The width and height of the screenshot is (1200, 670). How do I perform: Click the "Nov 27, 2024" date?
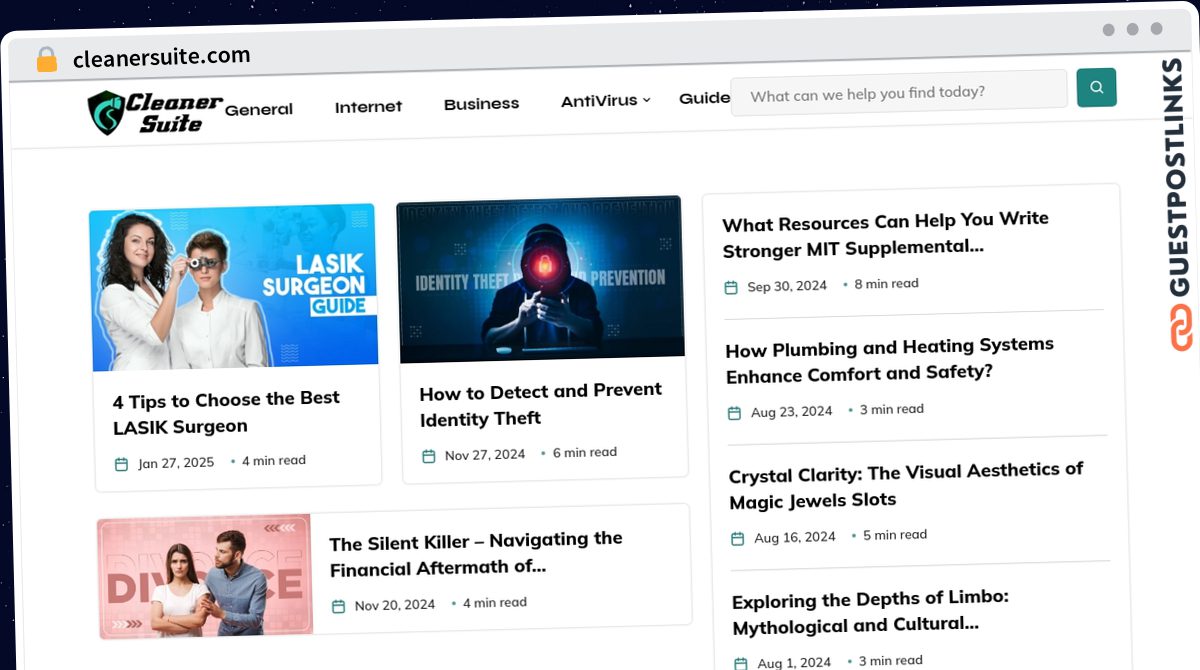[485, 455]
